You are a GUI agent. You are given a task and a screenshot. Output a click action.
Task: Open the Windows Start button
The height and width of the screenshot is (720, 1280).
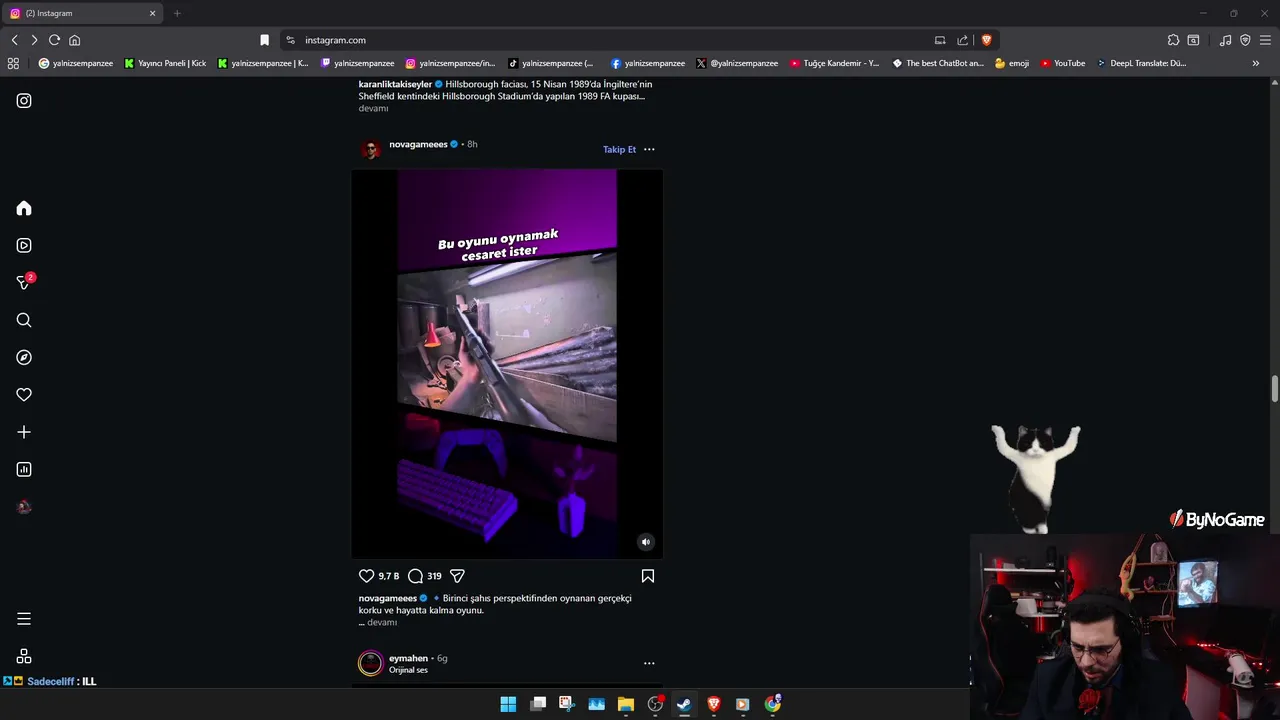pyautogui.click(x=508, y=704)
